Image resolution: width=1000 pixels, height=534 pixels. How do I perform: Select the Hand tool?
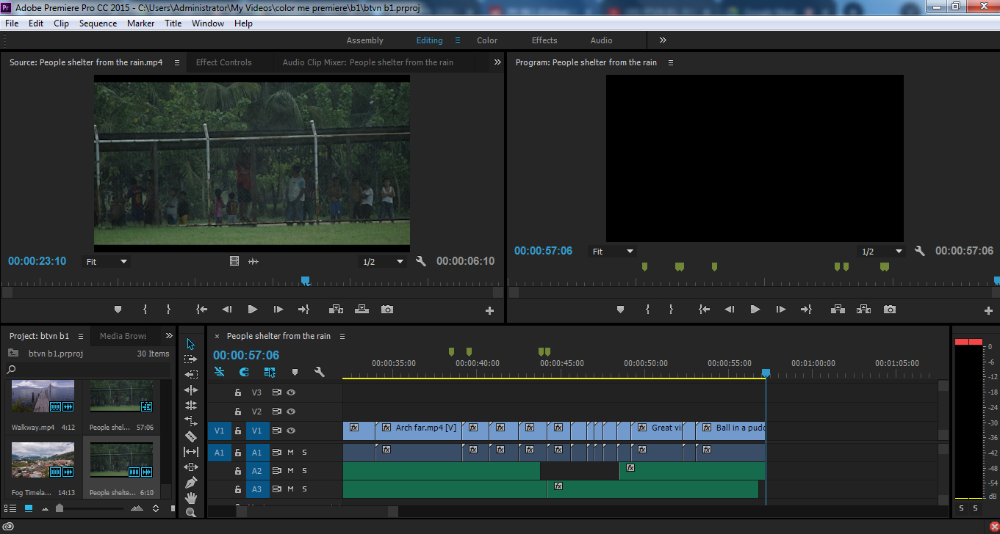(190, 498)
